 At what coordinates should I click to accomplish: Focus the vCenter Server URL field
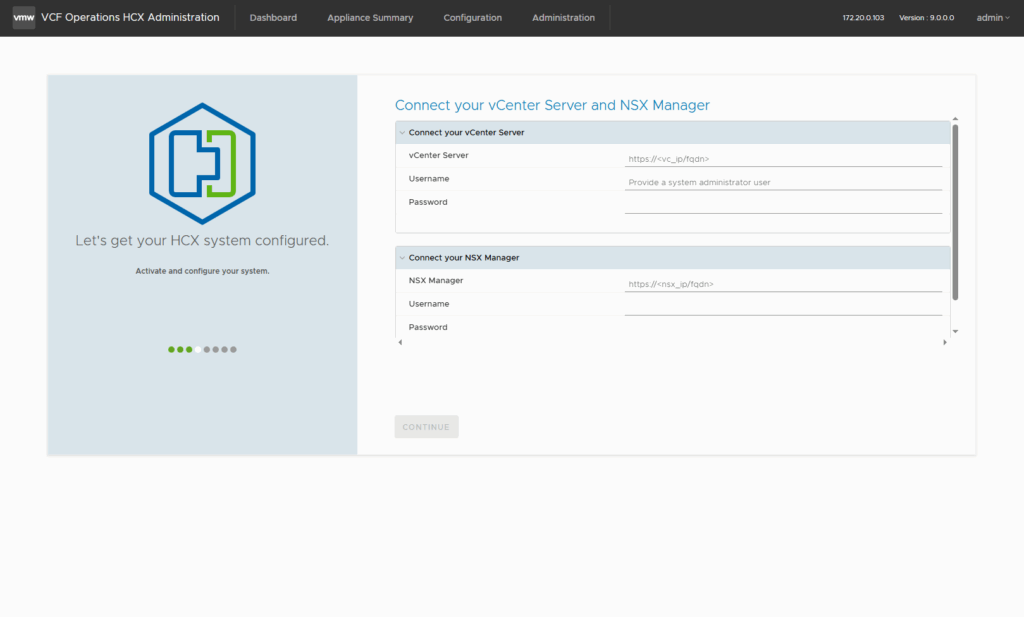782,158
